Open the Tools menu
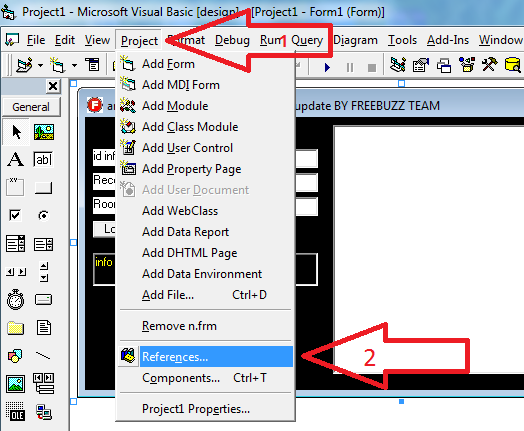 click(402, 40)
